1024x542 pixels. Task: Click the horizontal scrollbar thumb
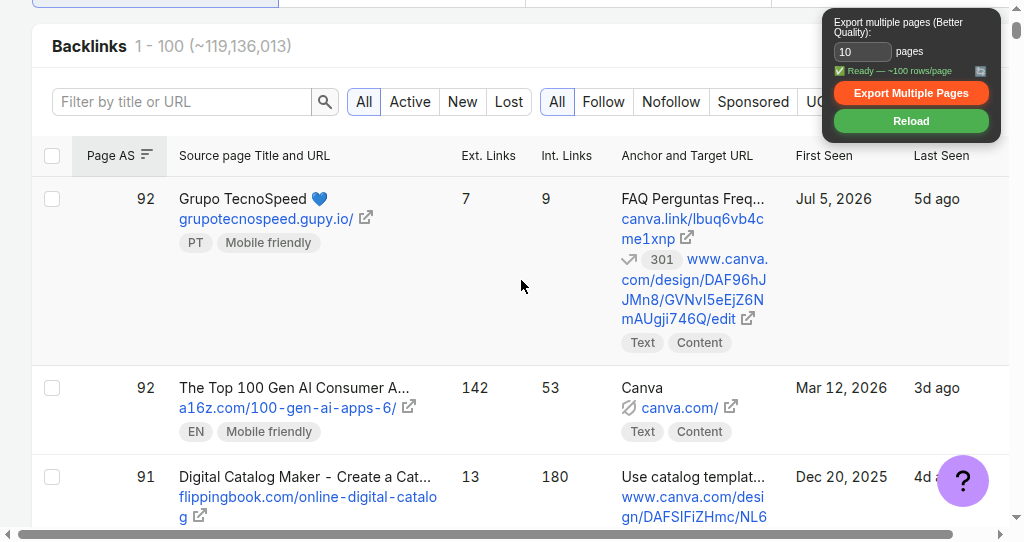485,535
